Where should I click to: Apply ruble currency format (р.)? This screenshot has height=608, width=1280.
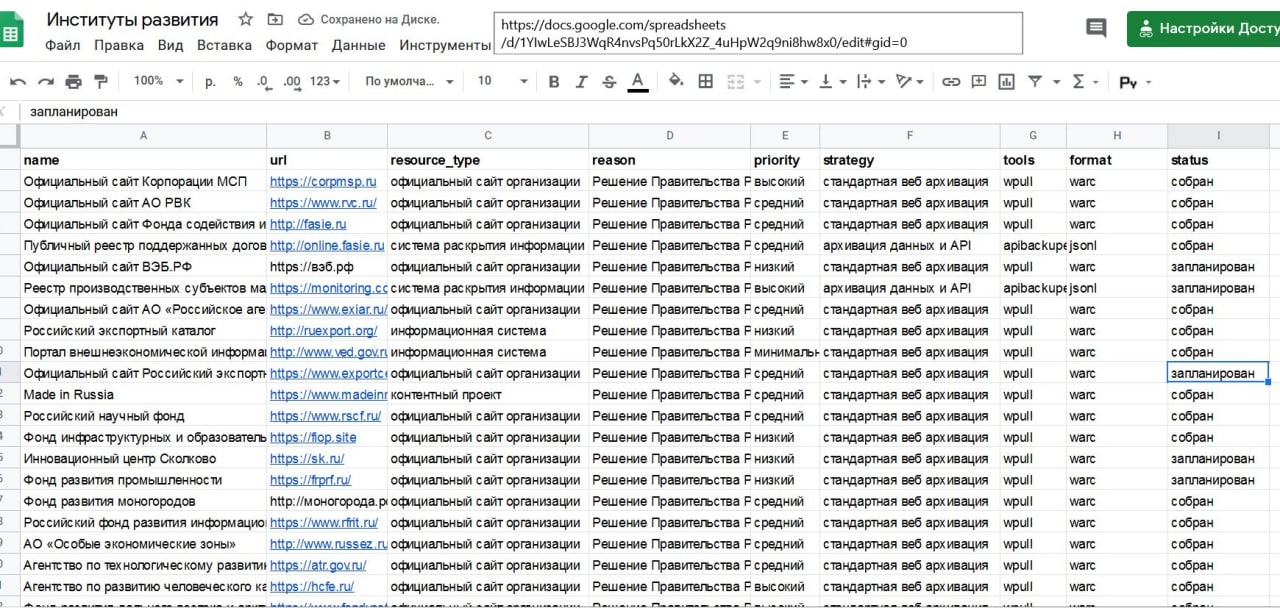(210, 81)
